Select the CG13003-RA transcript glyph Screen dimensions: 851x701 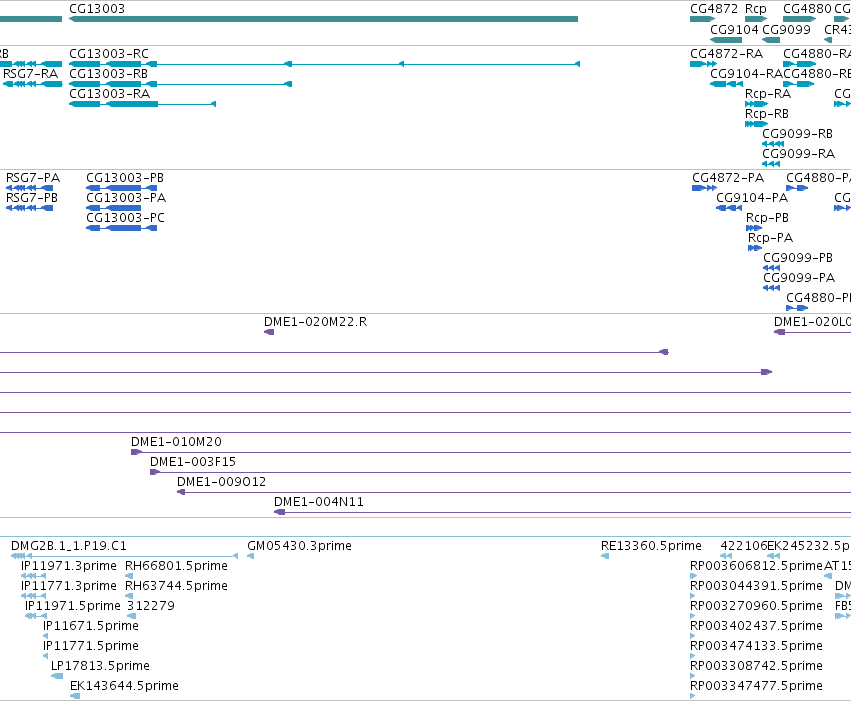pyautogui.click(x=142, y=104)
